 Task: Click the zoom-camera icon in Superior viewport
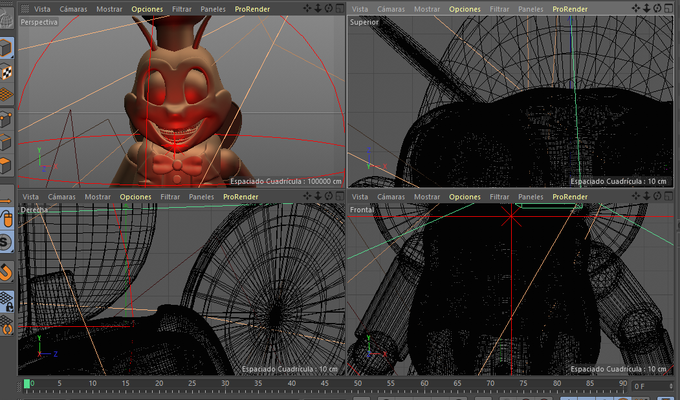click(647, 8)
